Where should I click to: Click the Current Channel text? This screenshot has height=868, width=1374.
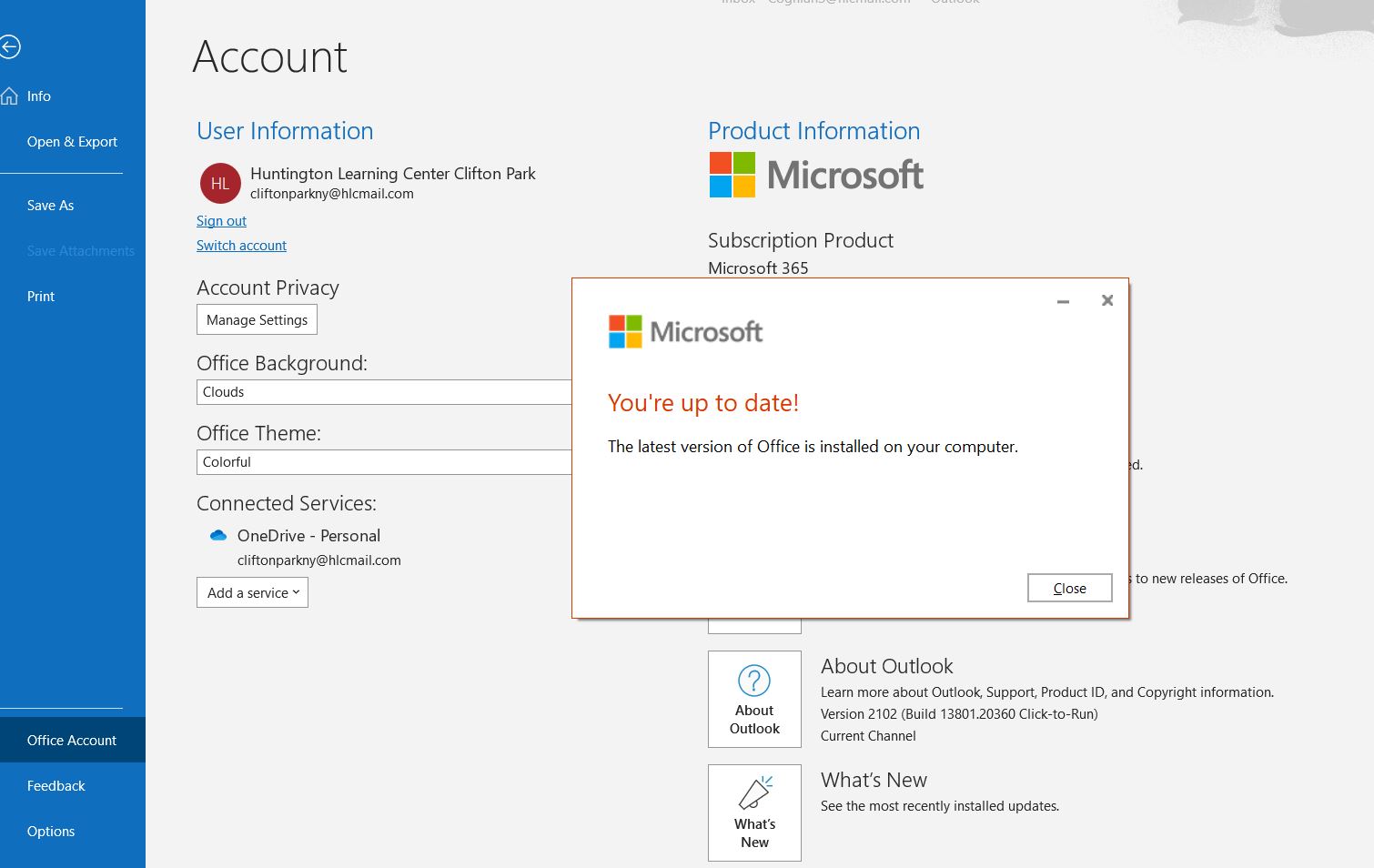(x=868, y=736)
